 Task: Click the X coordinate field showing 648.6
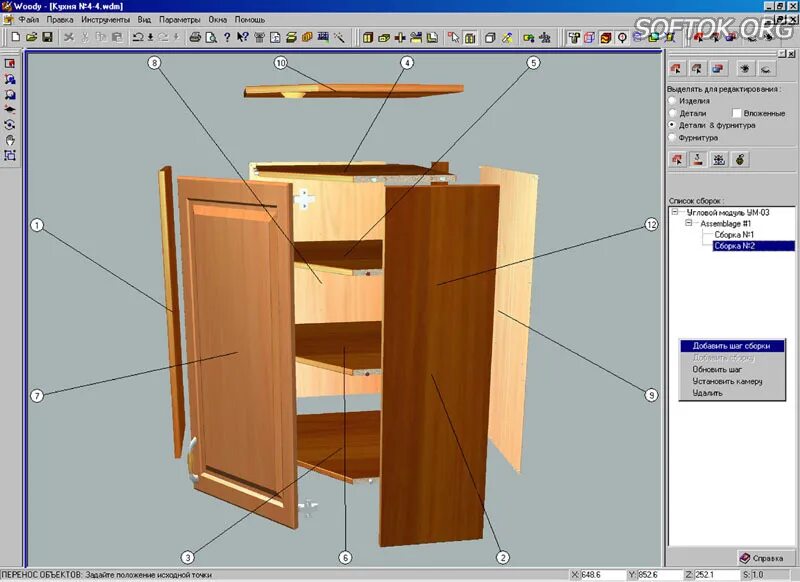coord(603,575)
